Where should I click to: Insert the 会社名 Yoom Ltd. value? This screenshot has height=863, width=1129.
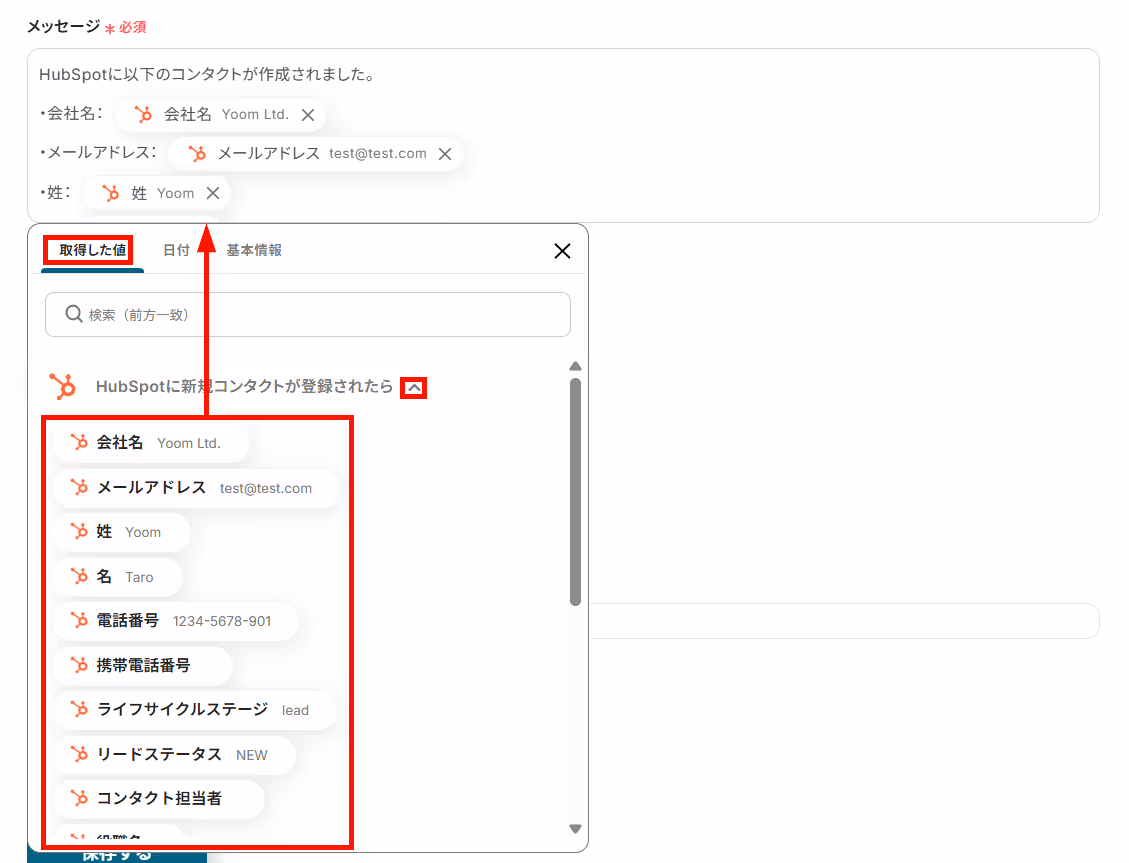click(x=151, y=443)
